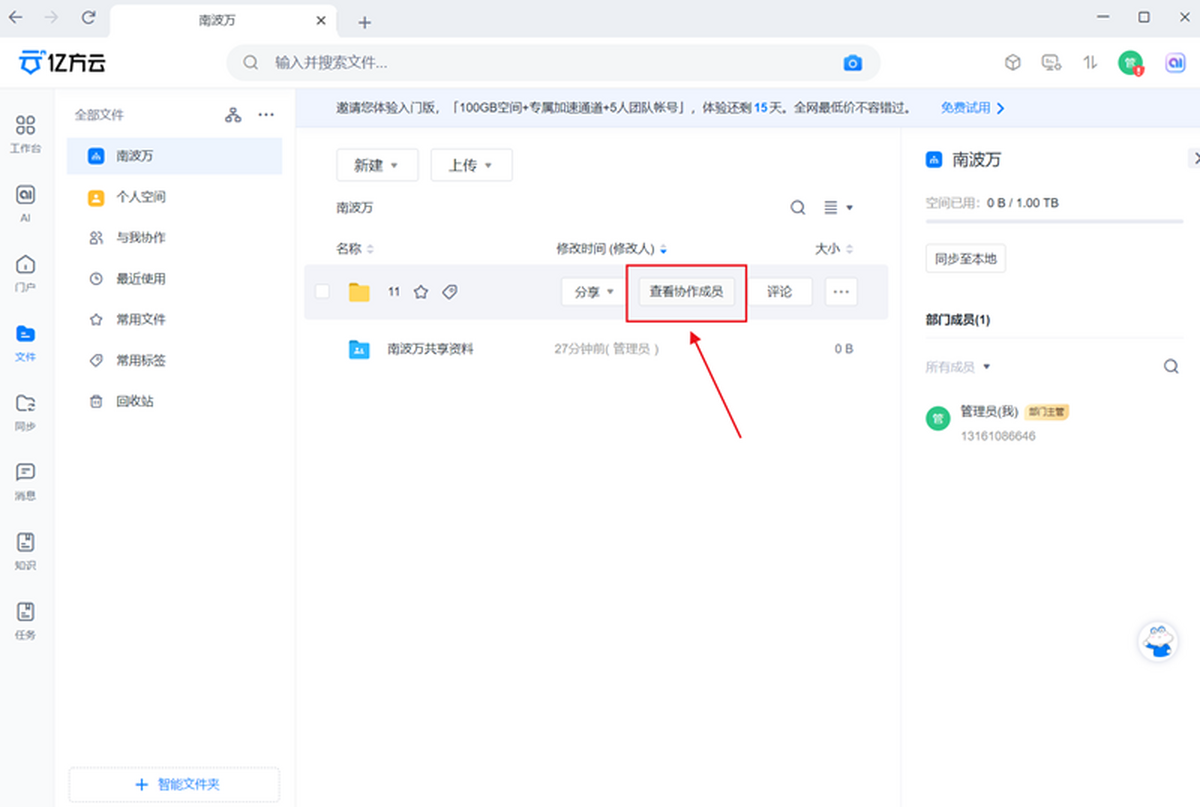
Task: Open the 知识 knowledge sidebar icon
Action: [x=25, y=551]
